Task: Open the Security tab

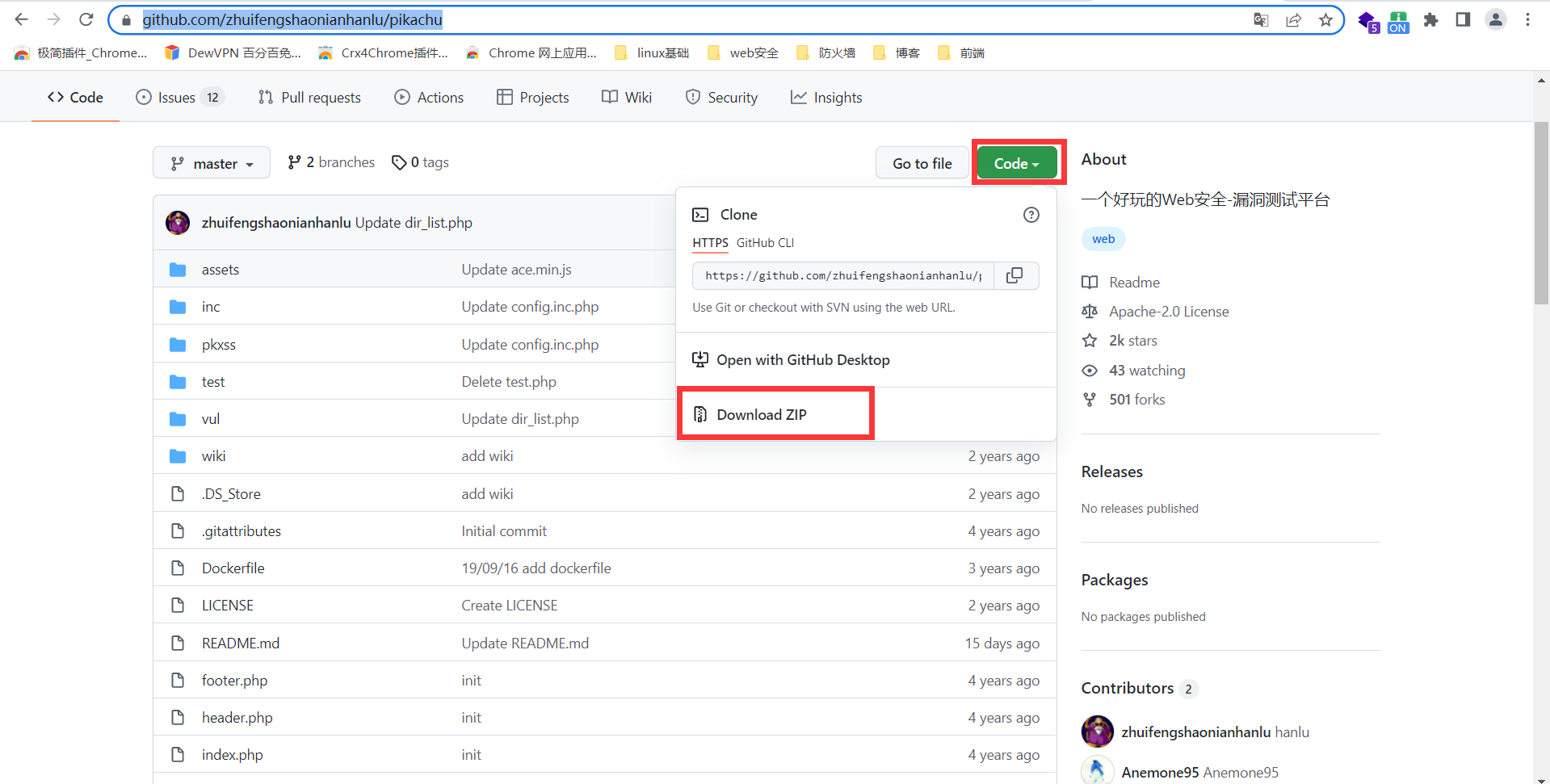Action: click(x=721, y=98)
